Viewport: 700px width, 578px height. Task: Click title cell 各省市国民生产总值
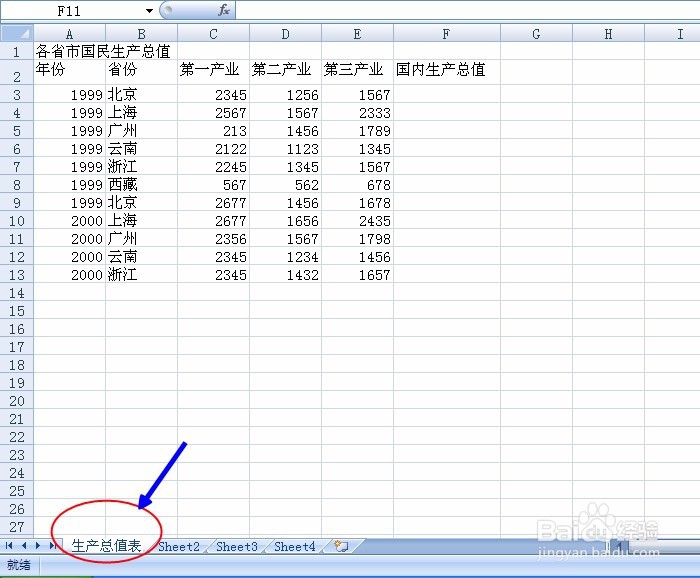point(103,51)
